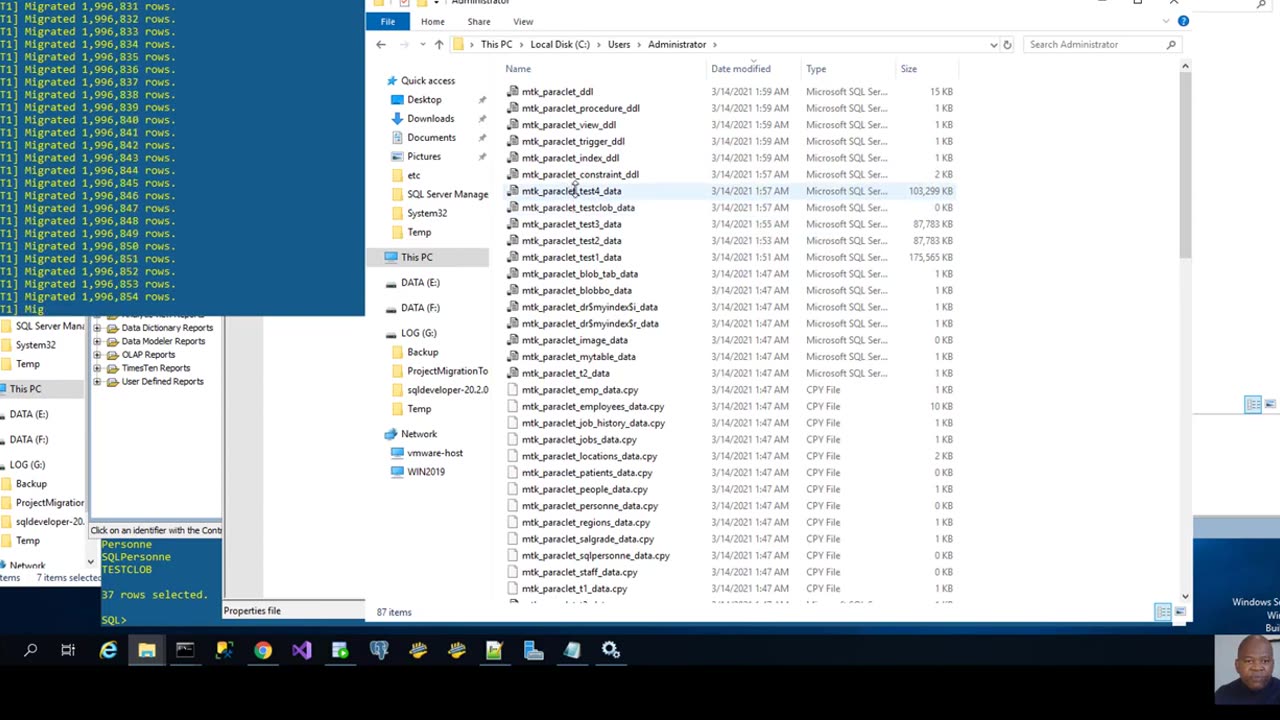Open the sqldeveloper-20.2.0 folder in the front Explorer
The width and height of the screenshot is (1280, 720).
[x=447, y=390]
